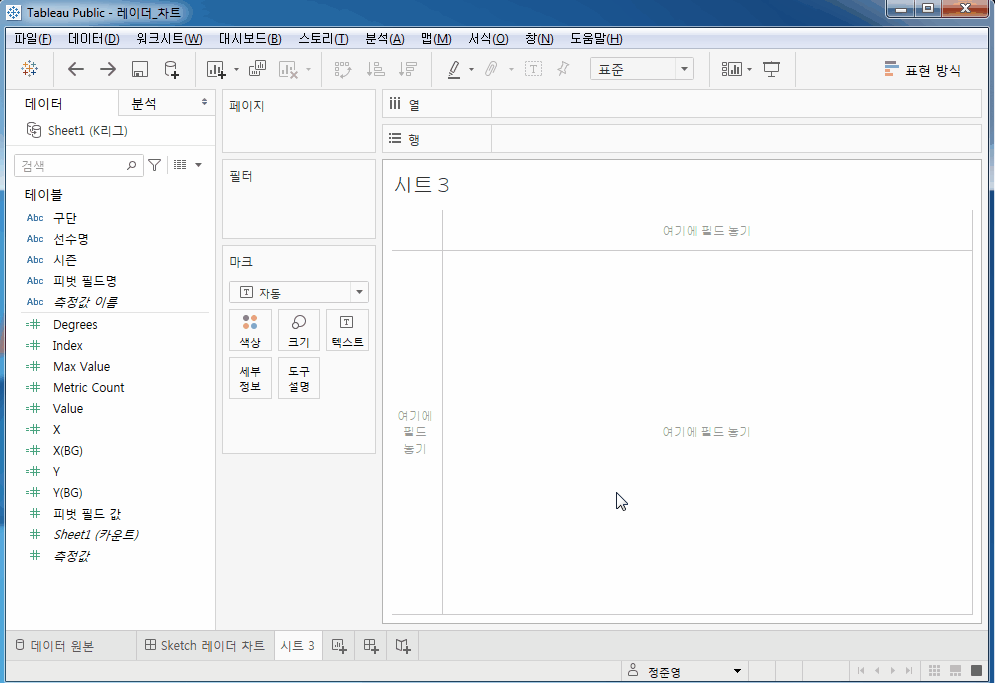Switch to the 분석 pane tab
Viewport: 995px width, 683px height.
pos(166,103)
